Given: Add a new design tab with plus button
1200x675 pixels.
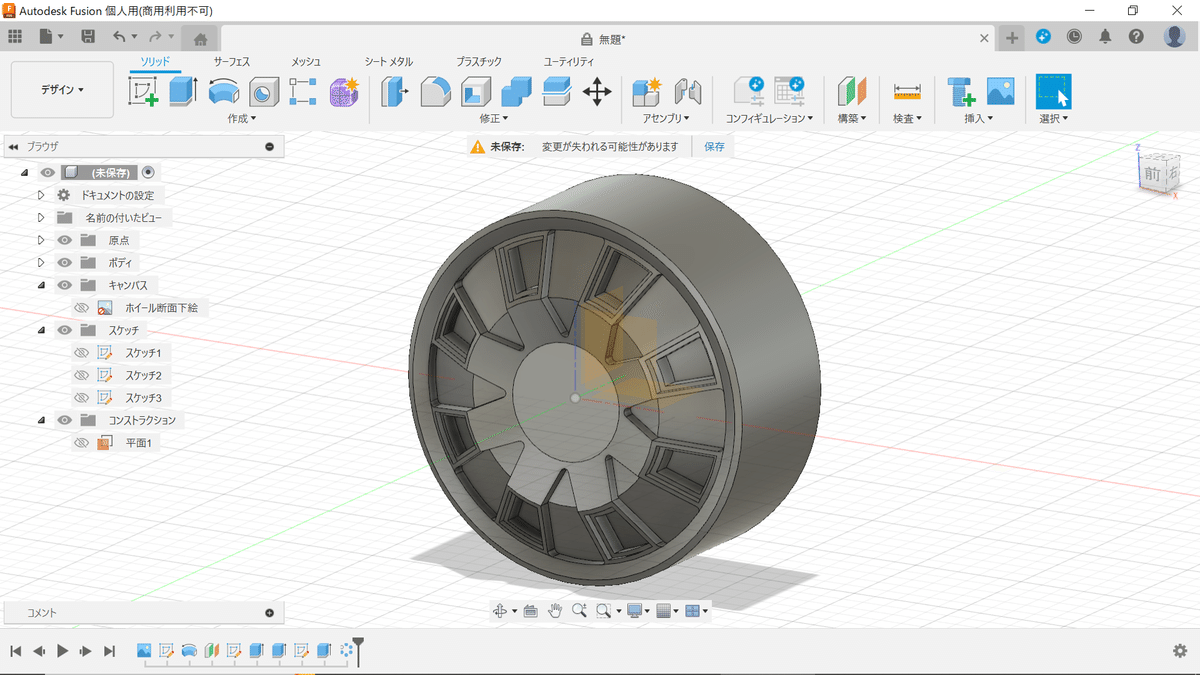Looking at the screenshot, I should (x=1012, y=38).
